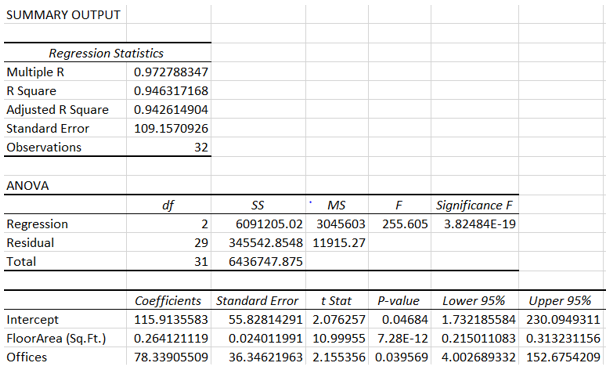Select the Significance F header
This screenshot has height=365, width=606.
tap(474, 205)
